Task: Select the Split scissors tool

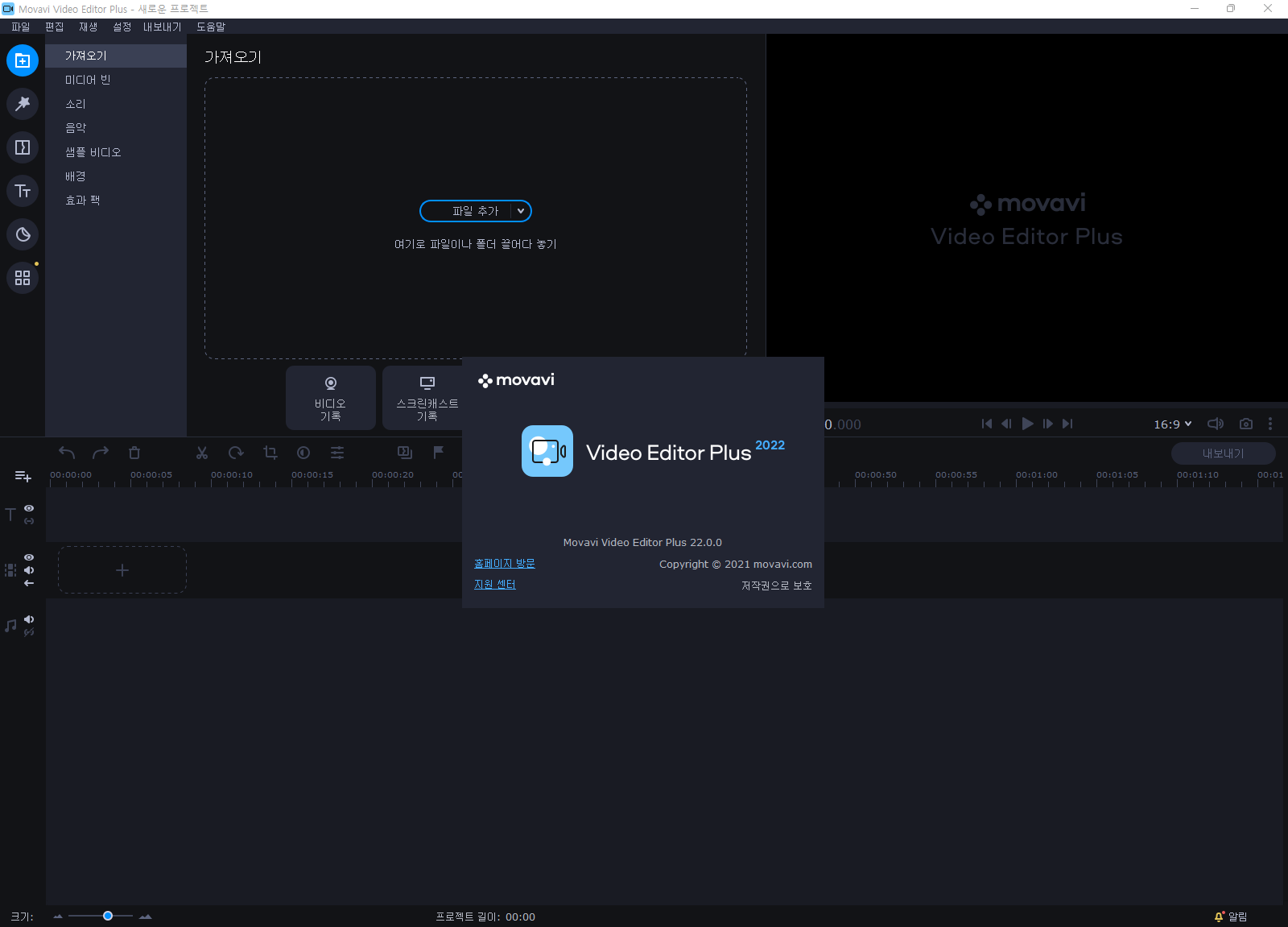Action: (x=202, y=453)
